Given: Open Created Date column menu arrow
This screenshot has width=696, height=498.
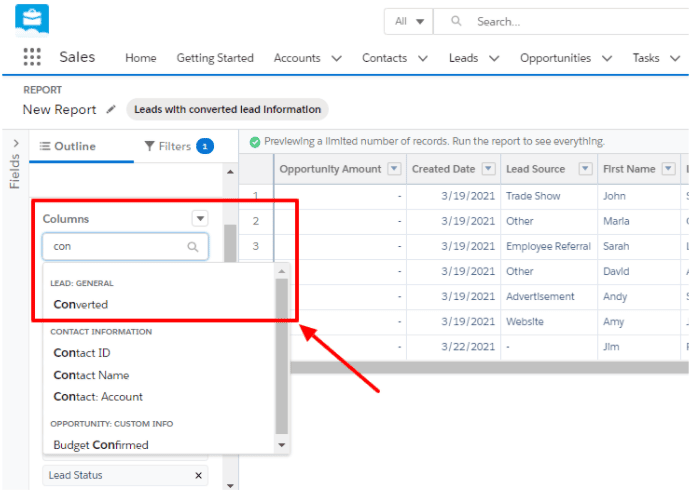Looking at the screenshot, I should click(x=489, y=169).
